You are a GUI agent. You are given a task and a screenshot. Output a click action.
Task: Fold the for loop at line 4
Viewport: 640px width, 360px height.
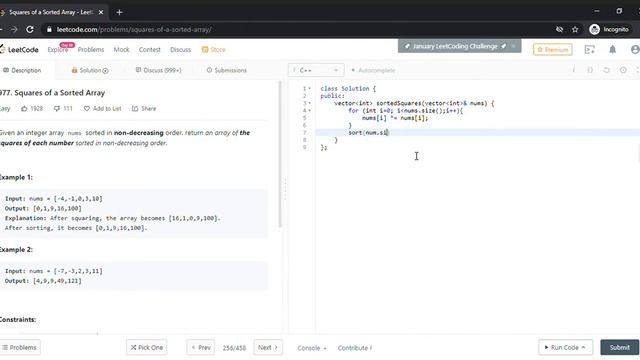tap(309, 111)
